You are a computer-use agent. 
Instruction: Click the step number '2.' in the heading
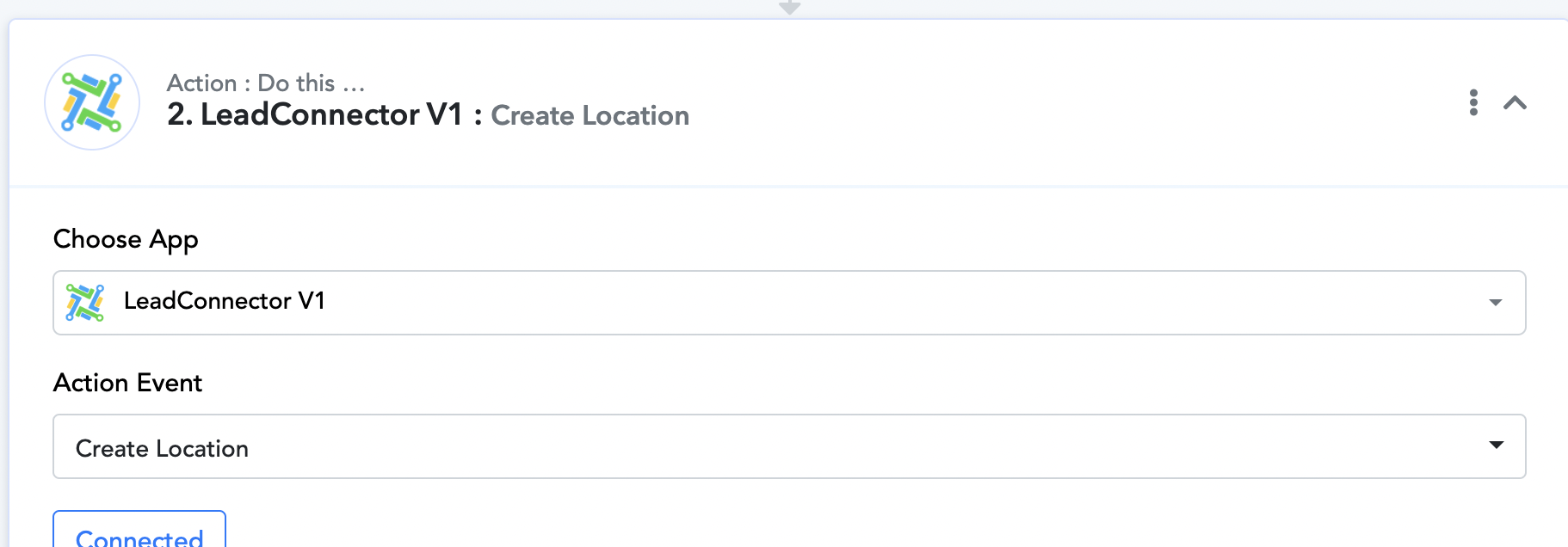pyautogui.click(x=180, y=114)
